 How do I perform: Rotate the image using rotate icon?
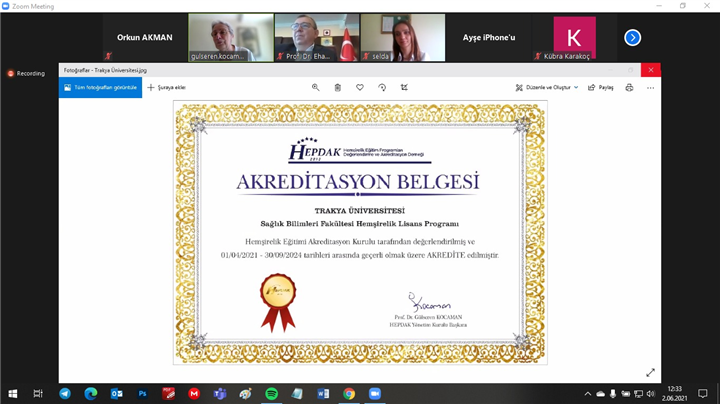click(382, 87)
